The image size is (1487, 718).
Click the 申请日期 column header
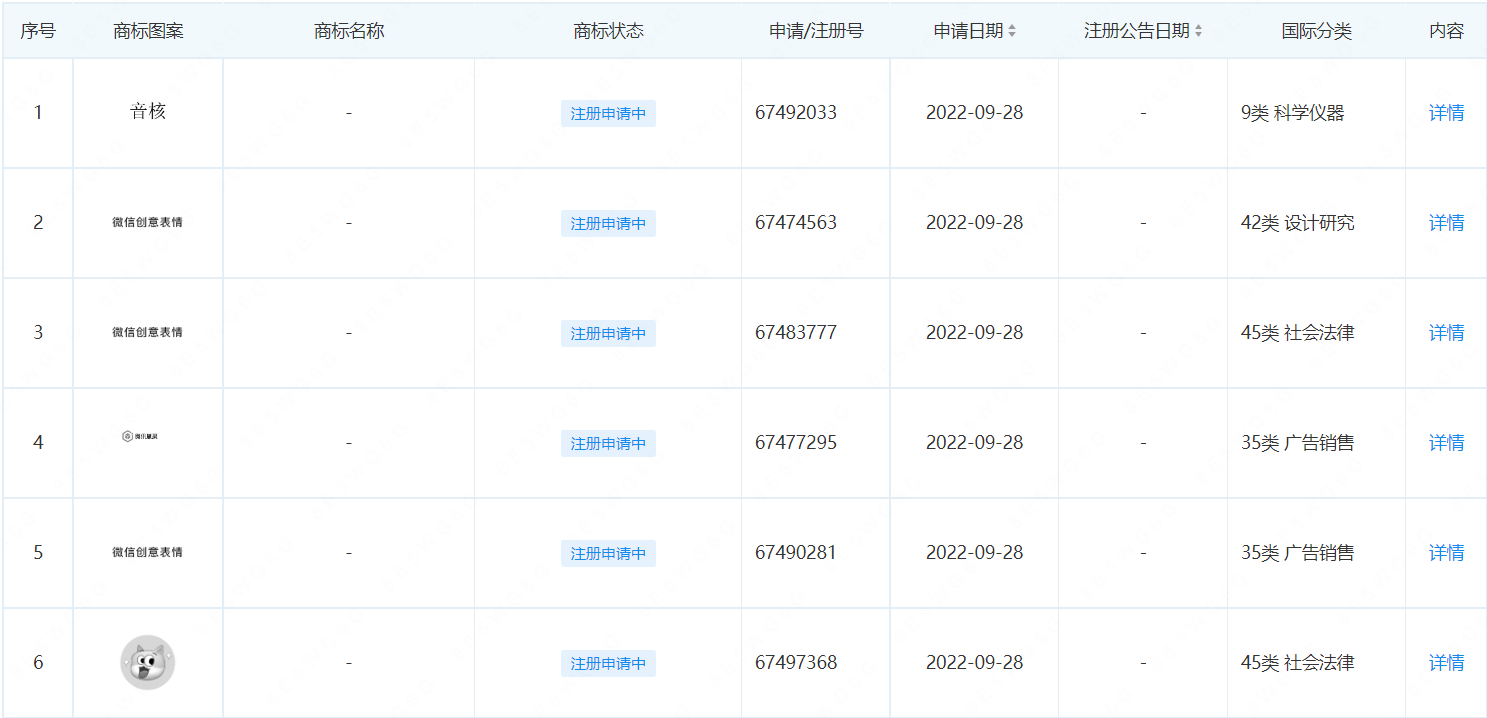coord(967,31)
